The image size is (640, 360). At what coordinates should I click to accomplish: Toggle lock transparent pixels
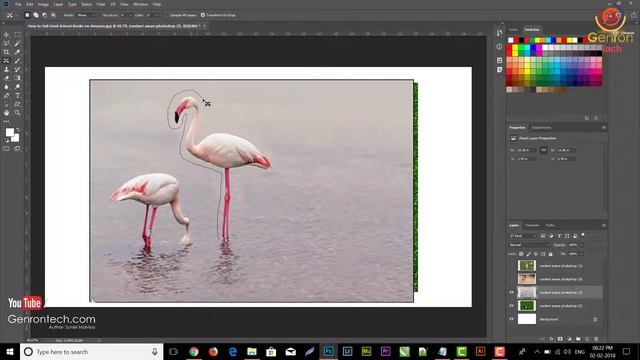coord(521,254)
